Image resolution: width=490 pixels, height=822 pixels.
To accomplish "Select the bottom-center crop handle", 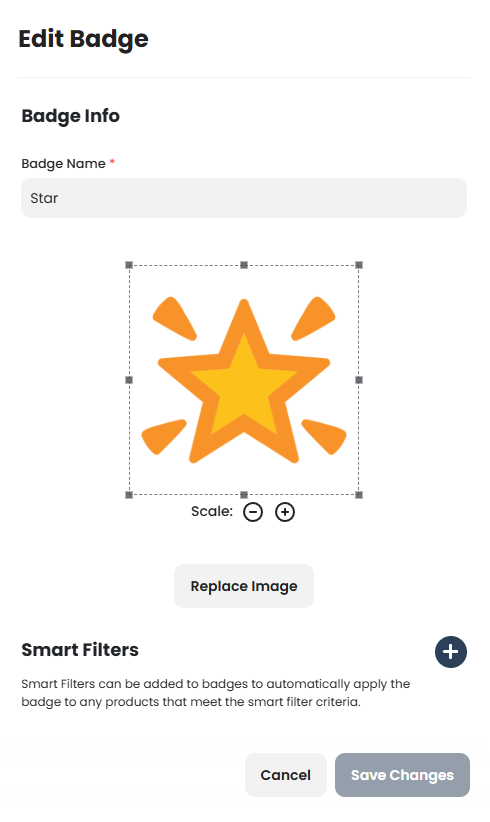I will pyautogui.click(x=244, y=495).
